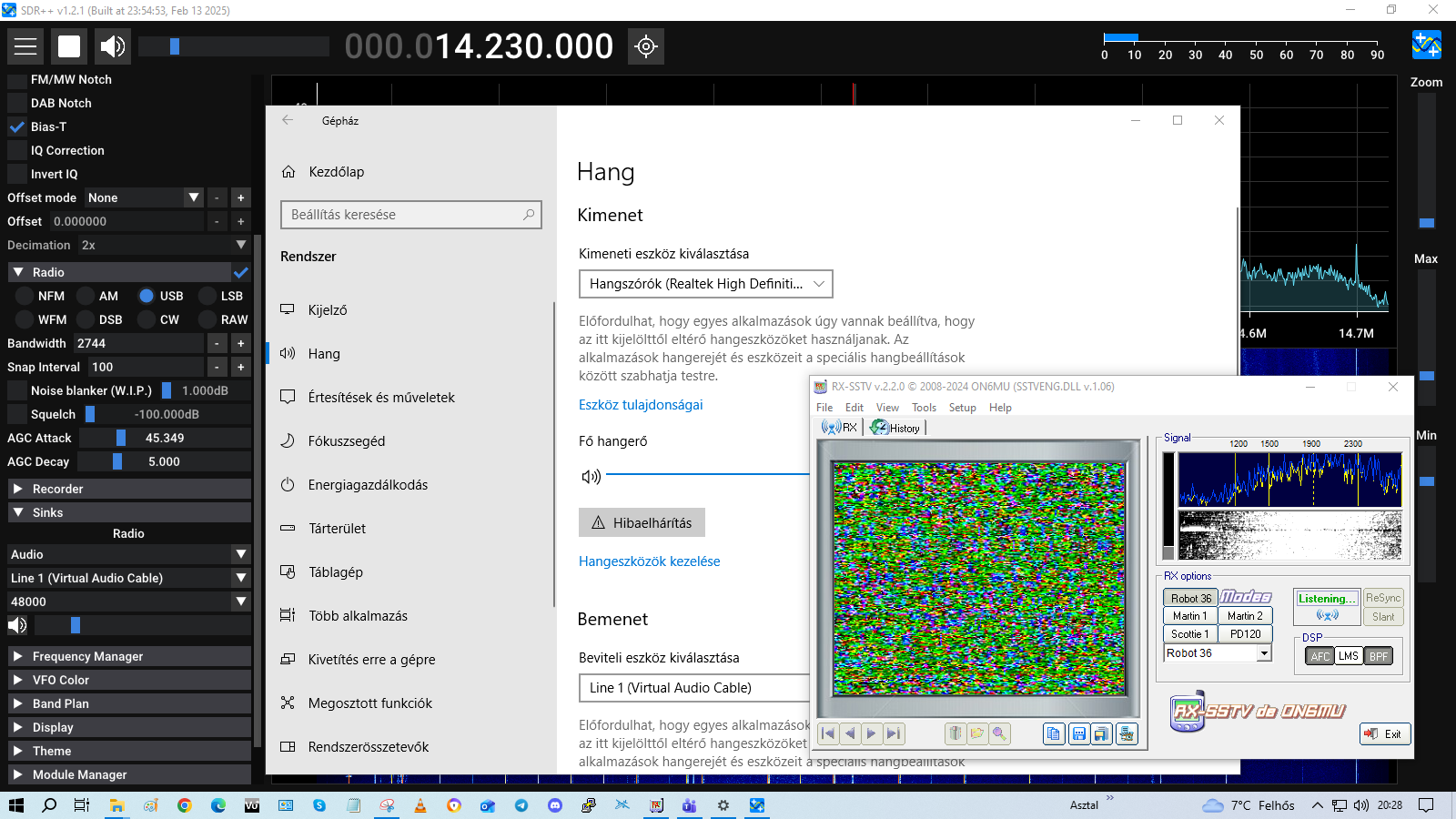The image size is (1456, 819).
Task: Click the save image floppy disk icon
Action: [x=1078, y=733]
